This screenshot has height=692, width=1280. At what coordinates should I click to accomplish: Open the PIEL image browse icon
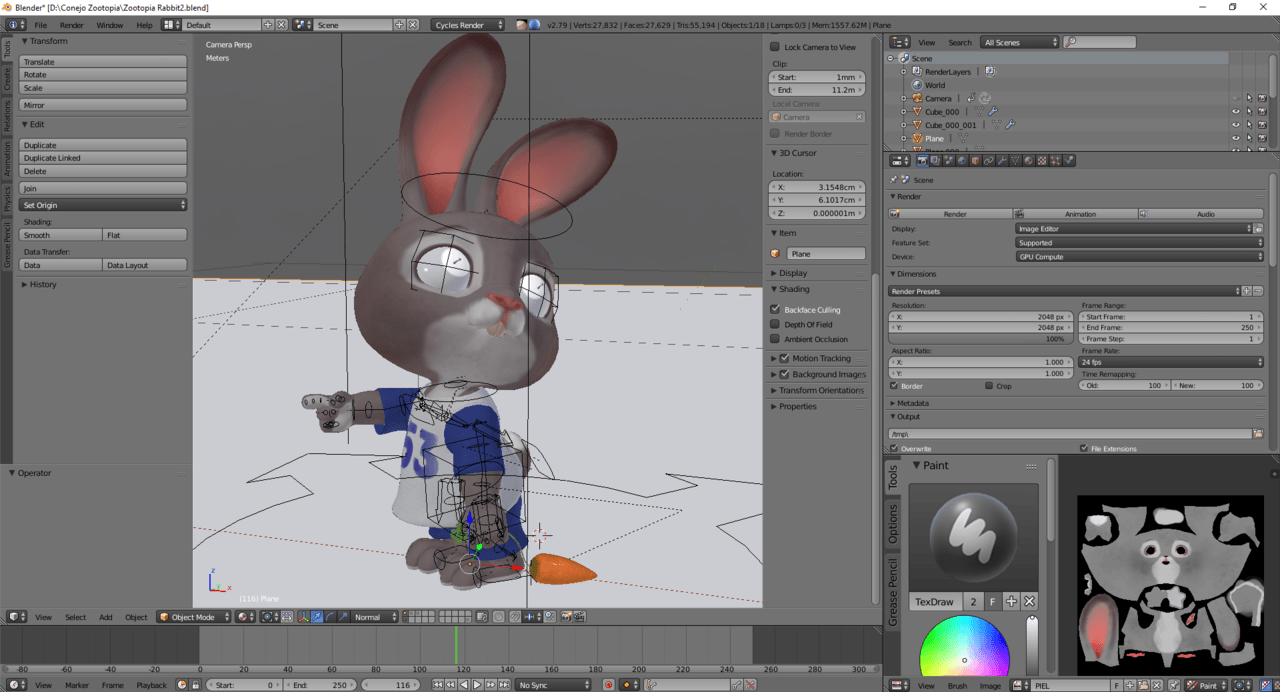point(1020,685)
